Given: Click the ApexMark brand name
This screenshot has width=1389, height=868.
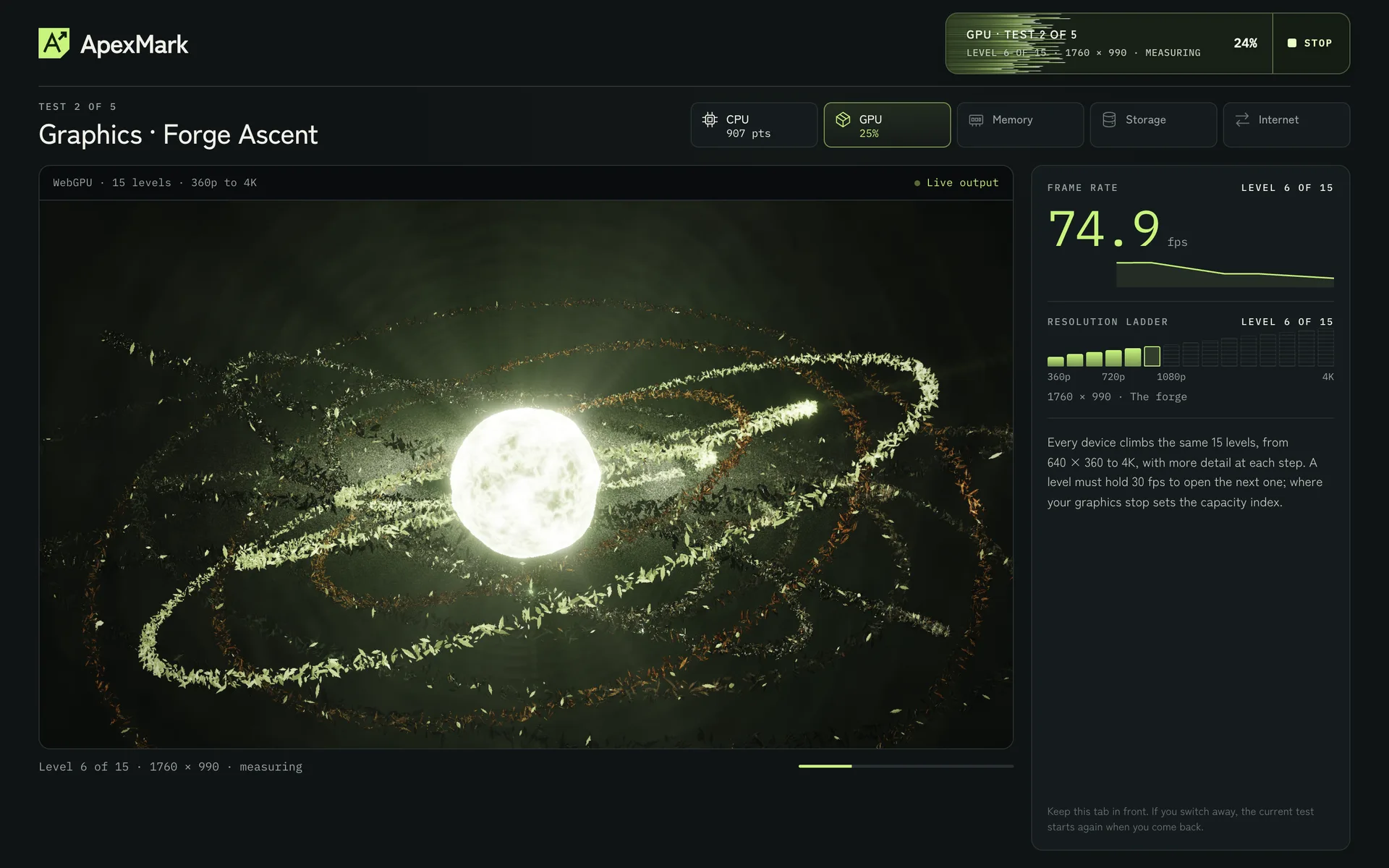Looking at the screenshot, I should (134, 44).
